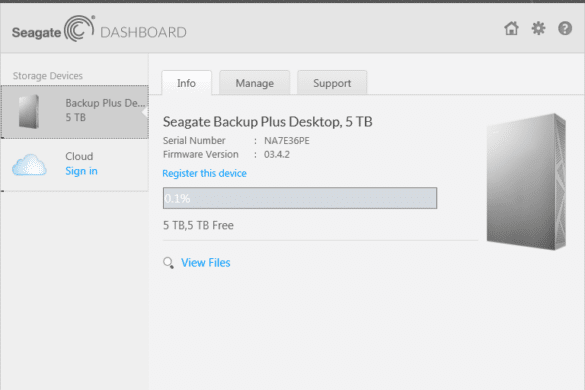The width and height of the screenshot is (585, 390).
Task: Open help with the question mark icon
Action: (565, 28)
